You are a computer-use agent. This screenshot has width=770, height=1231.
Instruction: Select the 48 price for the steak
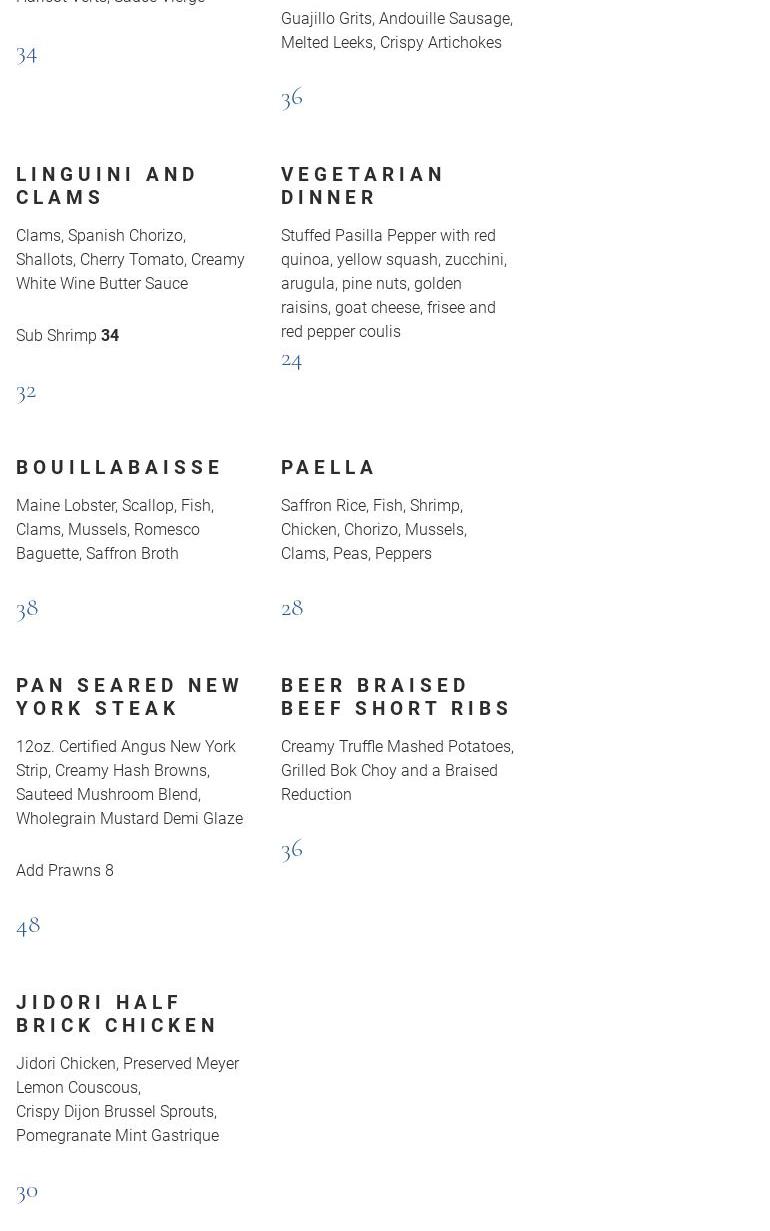tap(28, 924)
